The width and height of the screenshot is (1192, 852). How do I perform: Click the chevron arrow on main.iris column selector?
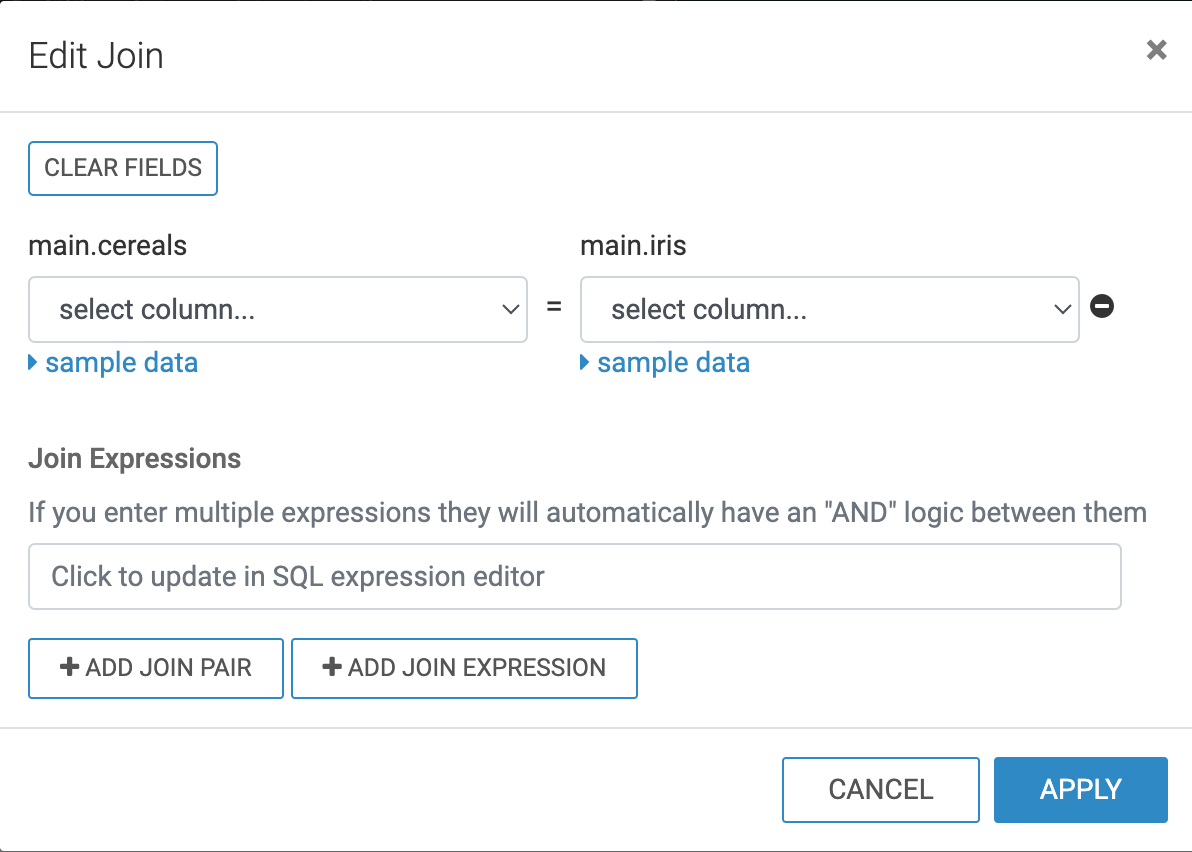pyautogui.click(x=1062, y=310)
